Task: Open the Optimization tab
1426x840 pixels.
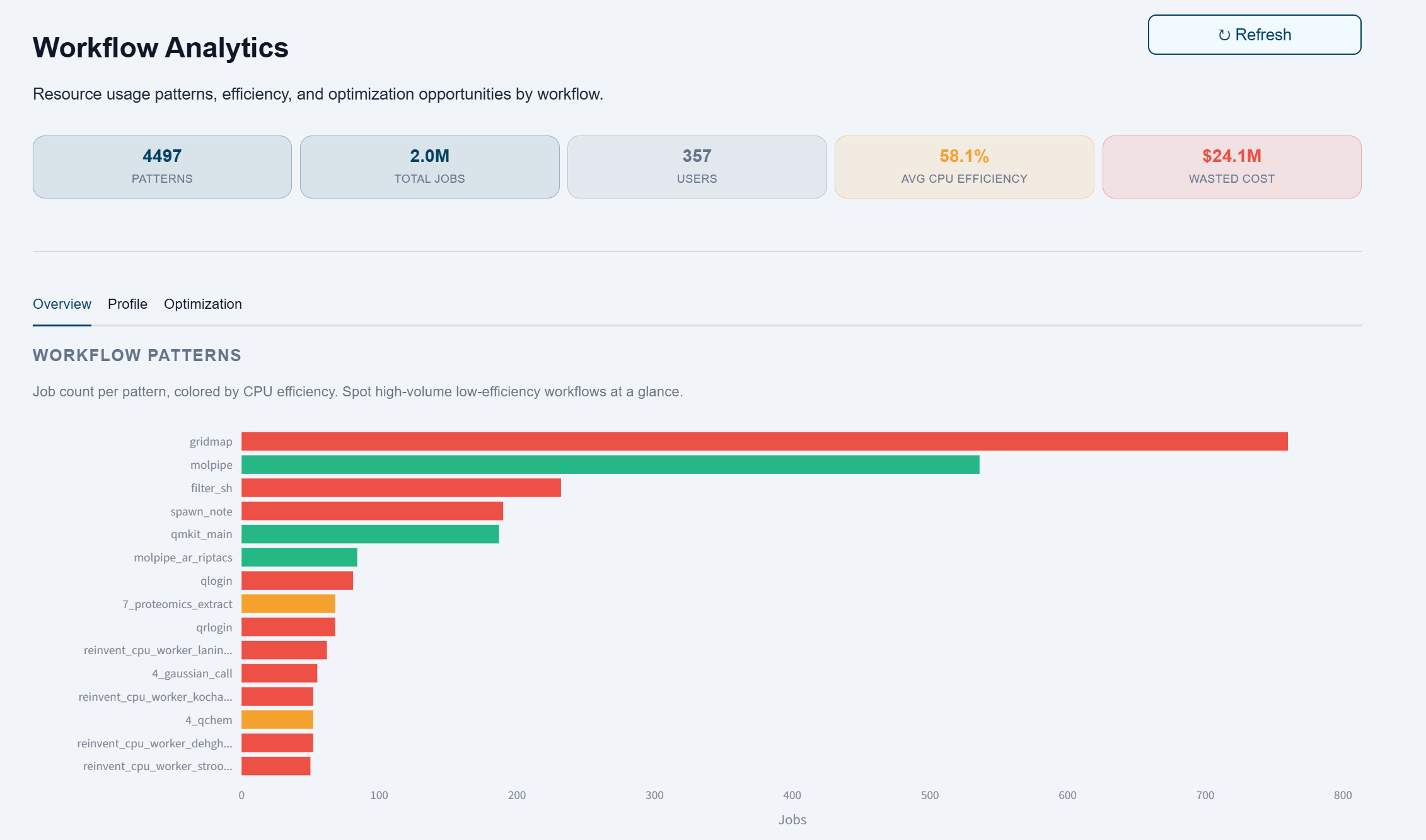Action: tap(202, 304)
